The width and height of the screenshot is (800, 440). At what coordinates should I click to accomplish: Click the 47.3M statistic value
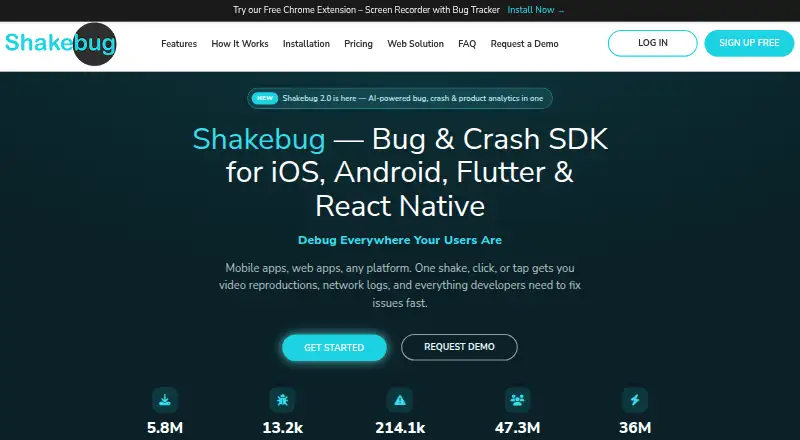pyautogui.click(x=517, y=428)
